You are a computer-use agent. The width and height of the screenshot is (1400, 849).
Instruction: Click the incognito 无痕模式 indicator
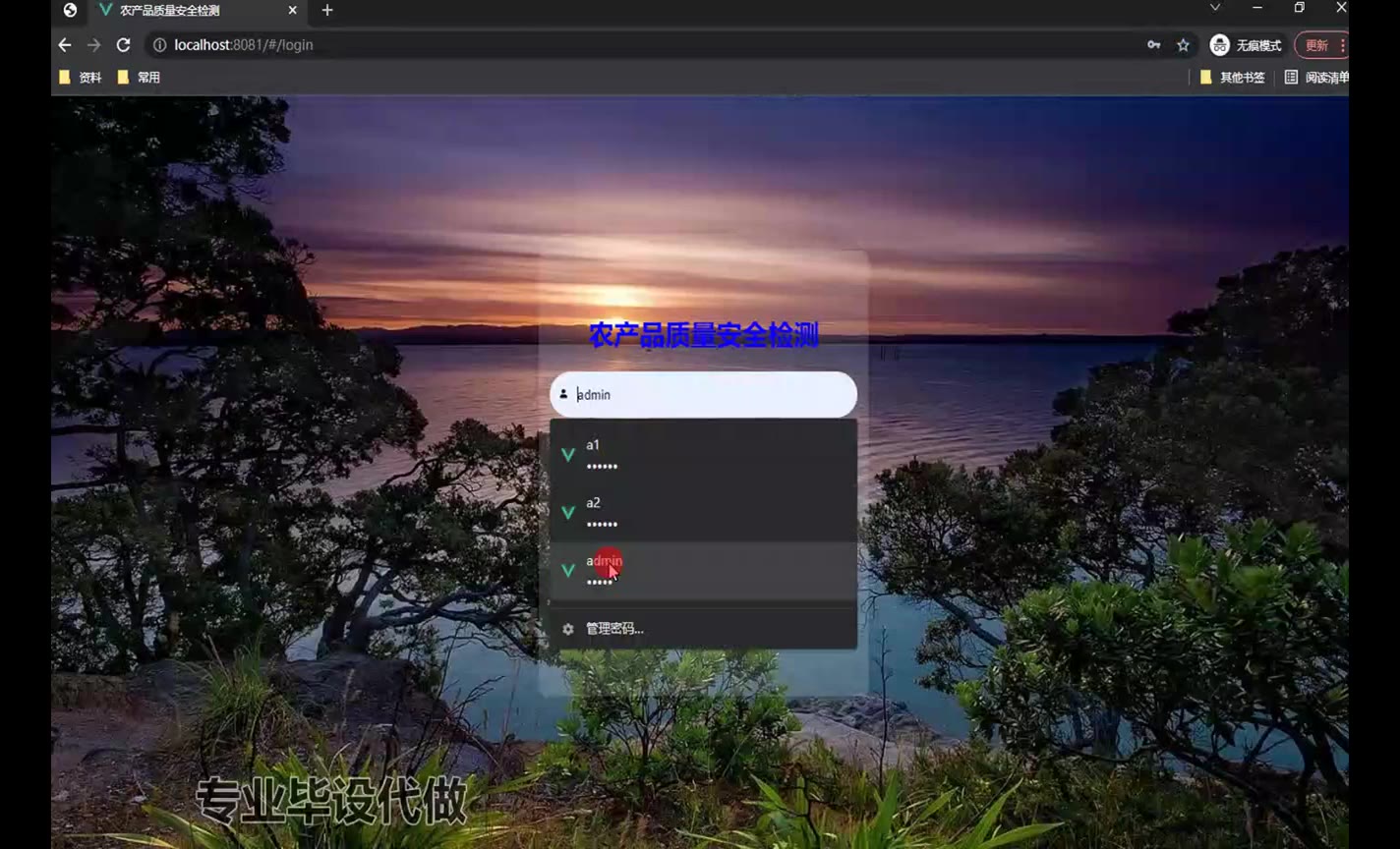click(1246, 45)
